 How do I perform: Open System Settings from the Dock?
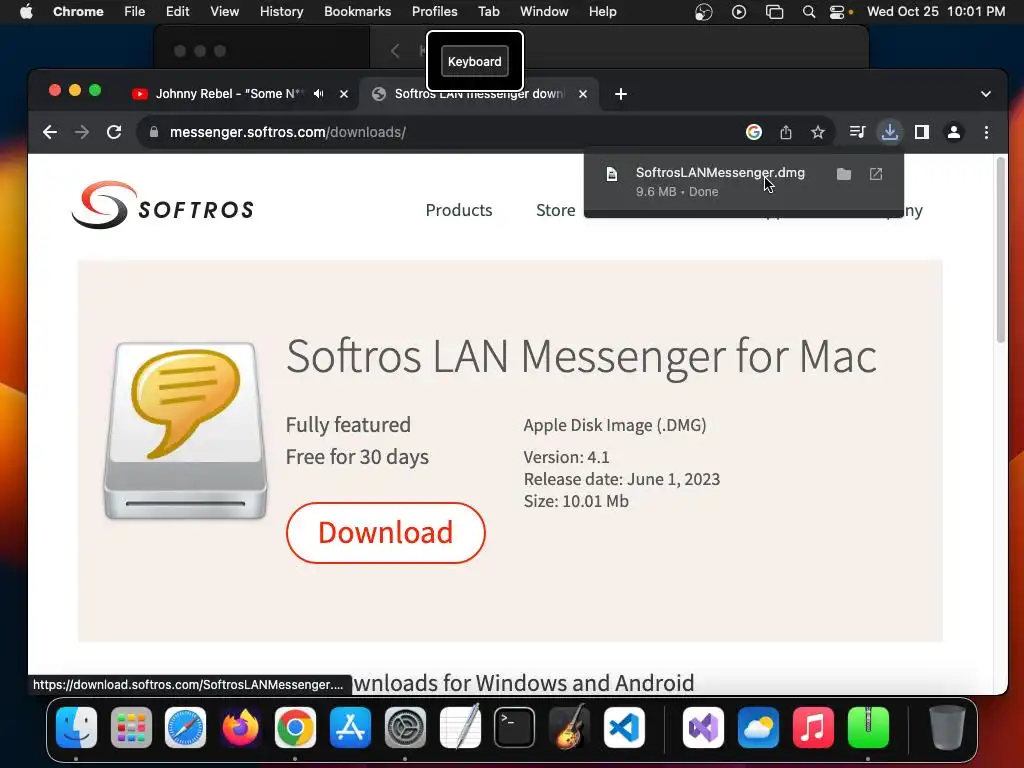click(405, 728)
